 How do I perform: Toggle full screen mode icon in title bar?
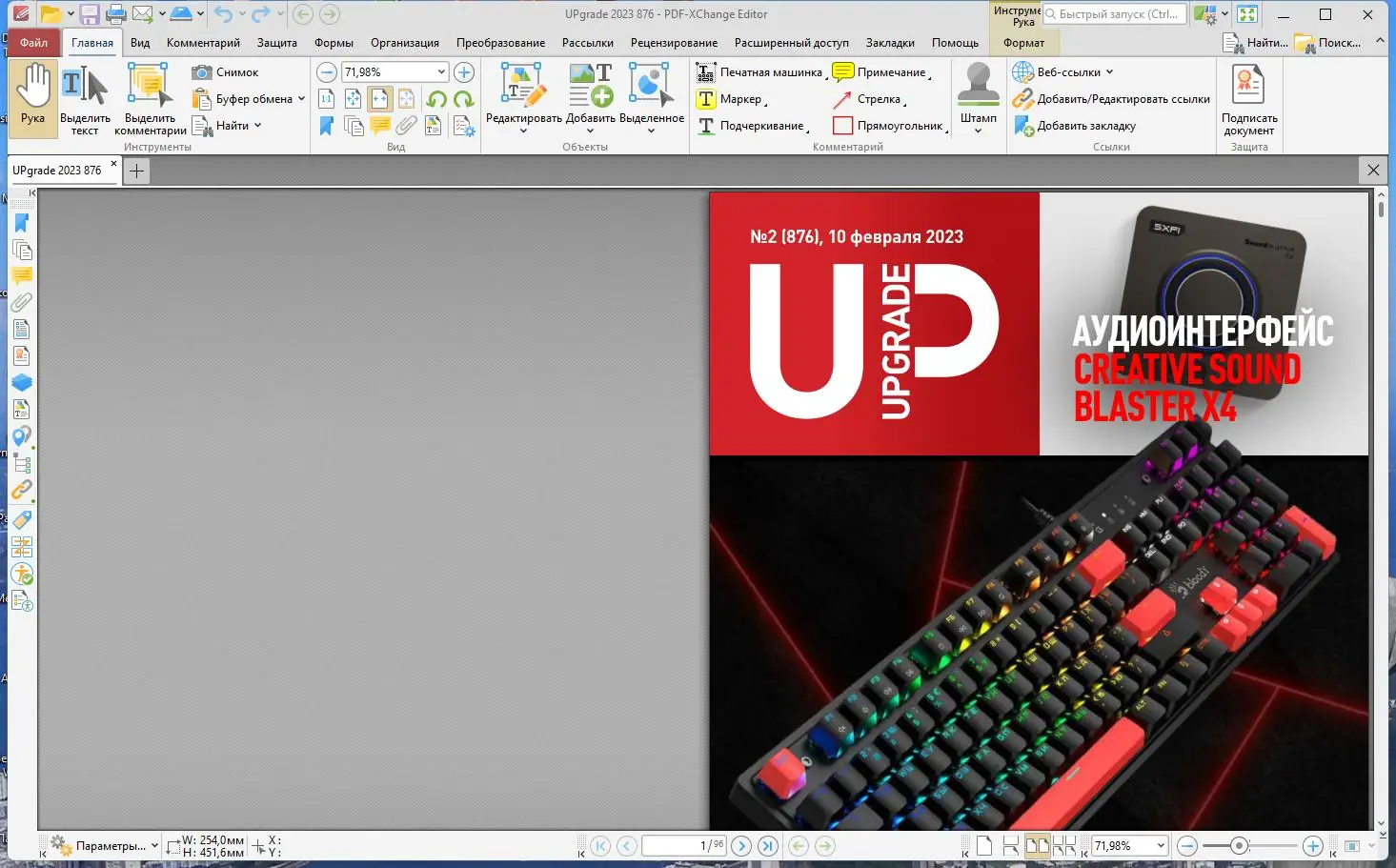coord(1247,14)
